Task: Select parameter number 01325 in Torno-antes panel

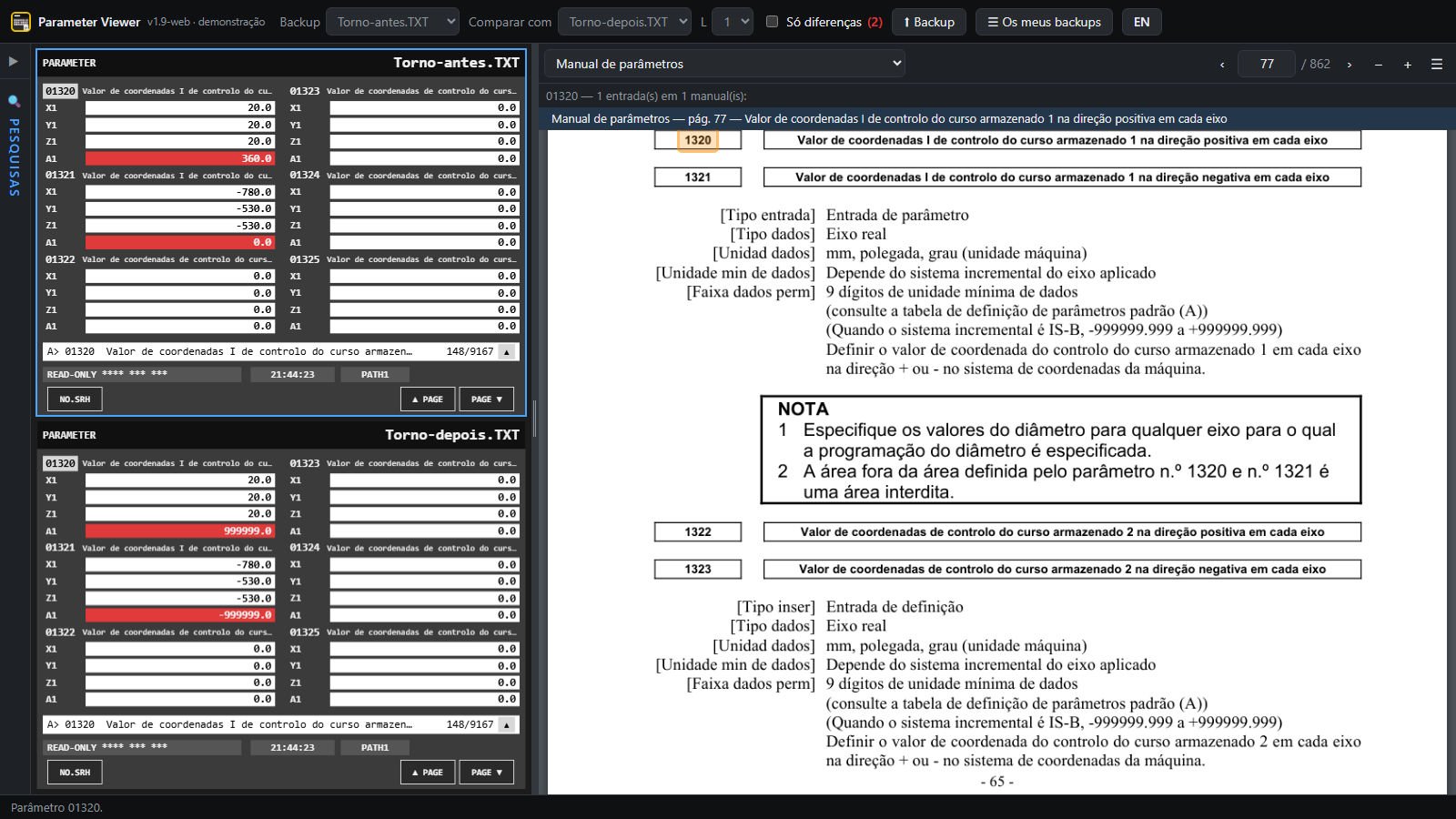Action: point(305,259)
